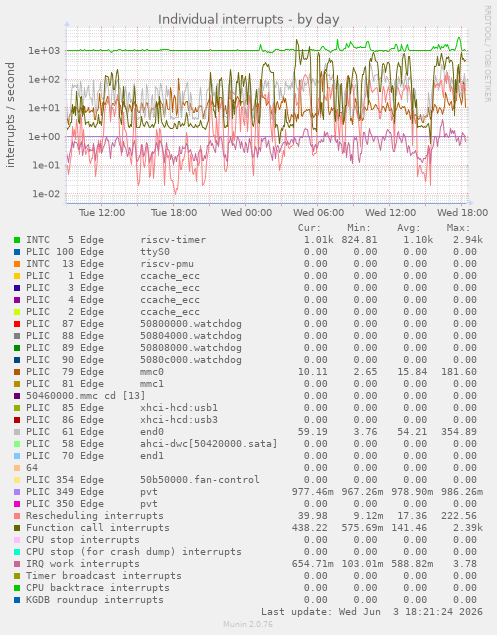The image size is (497, 635).
Task: Click the '1e-02' y-axis label
Action: [x=46, y=194]
